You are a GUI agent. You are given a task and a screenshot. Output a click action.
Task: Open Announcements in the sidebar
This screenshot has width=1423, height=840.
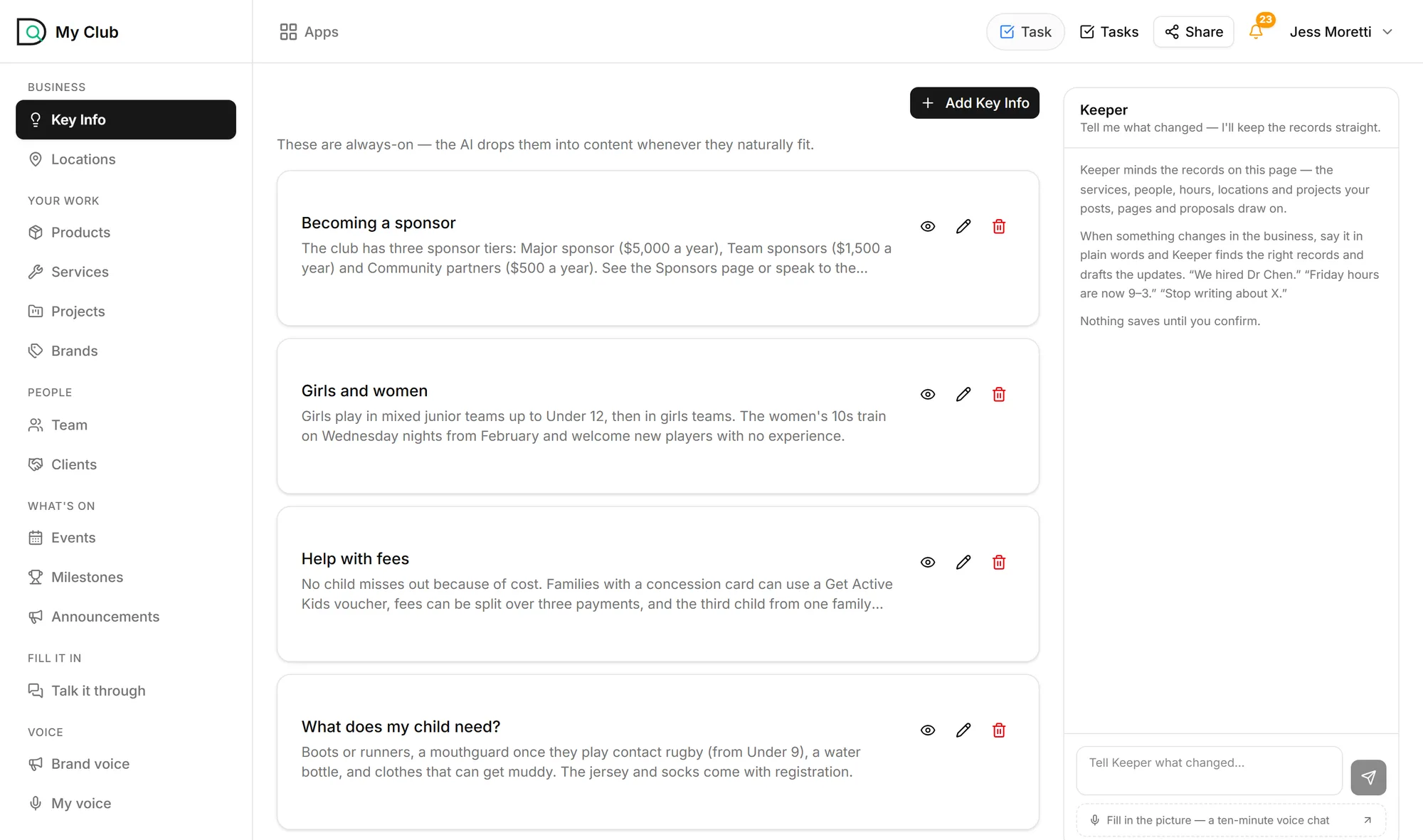(126, 617)
